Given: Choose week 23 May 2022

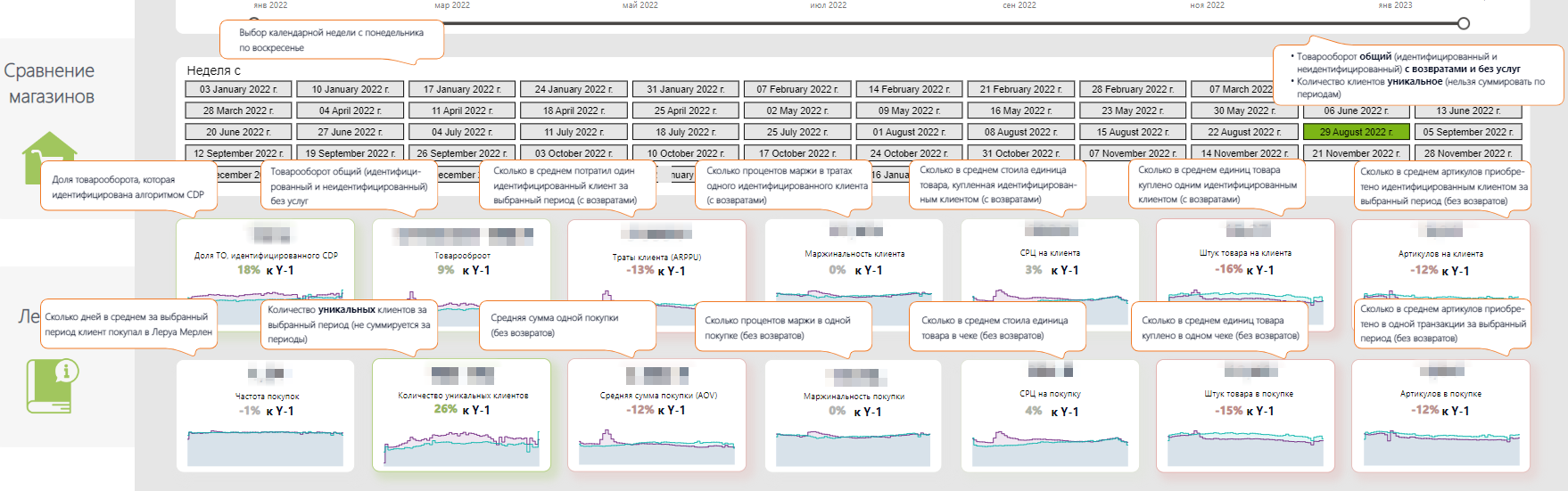Looking at the screenshot, I should (1133, 110).
